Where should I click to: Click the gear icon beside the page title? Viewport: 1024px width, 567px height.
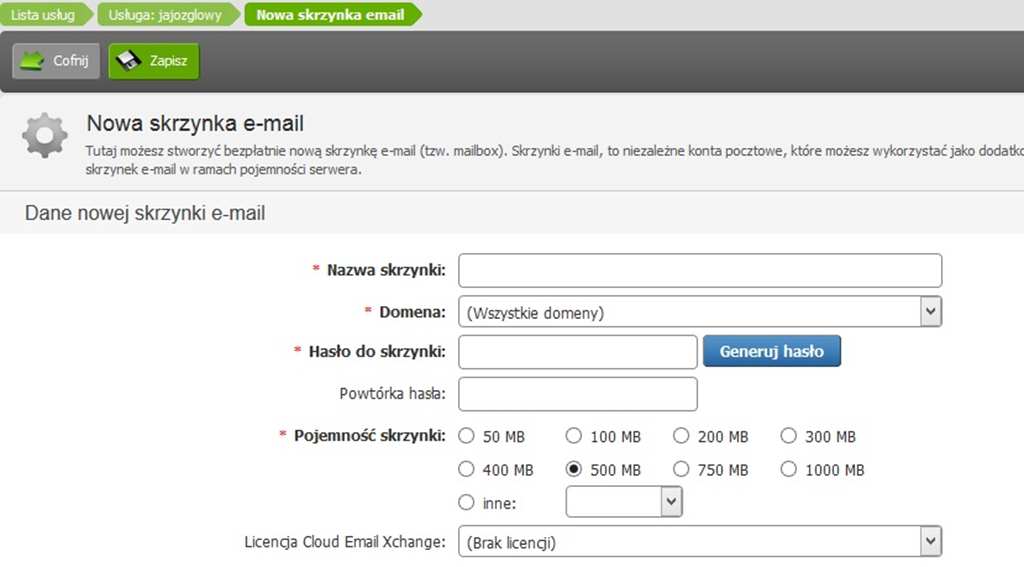click(x=45, y=137)
